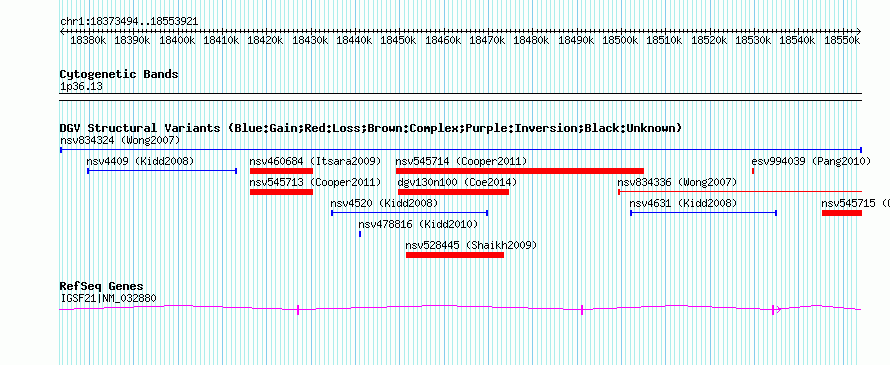Select the 1p36.13 band label
This screenshot has height=365, width=890.
81,86
